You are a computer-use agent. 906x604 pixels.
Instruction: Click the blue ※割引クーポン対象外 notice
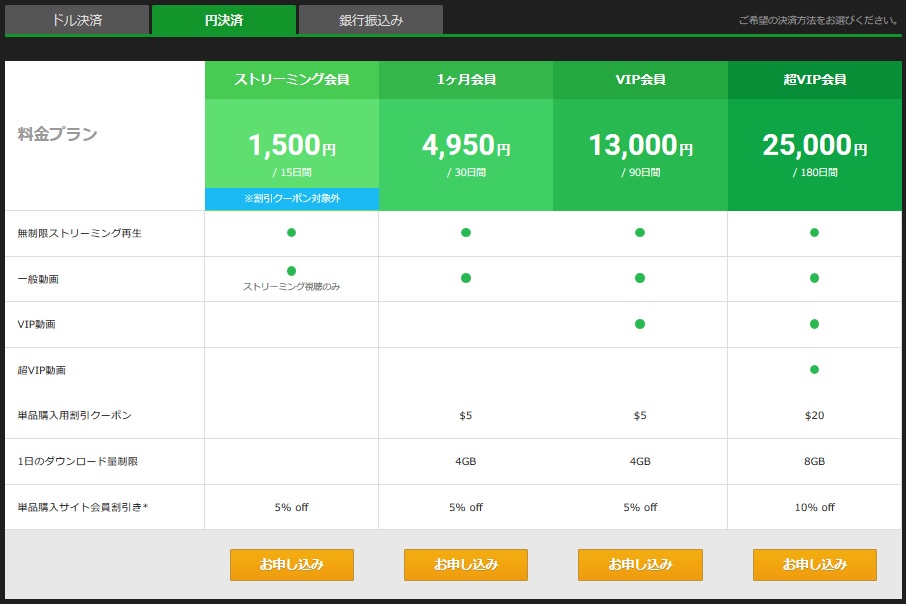click(x=291, y=199)
